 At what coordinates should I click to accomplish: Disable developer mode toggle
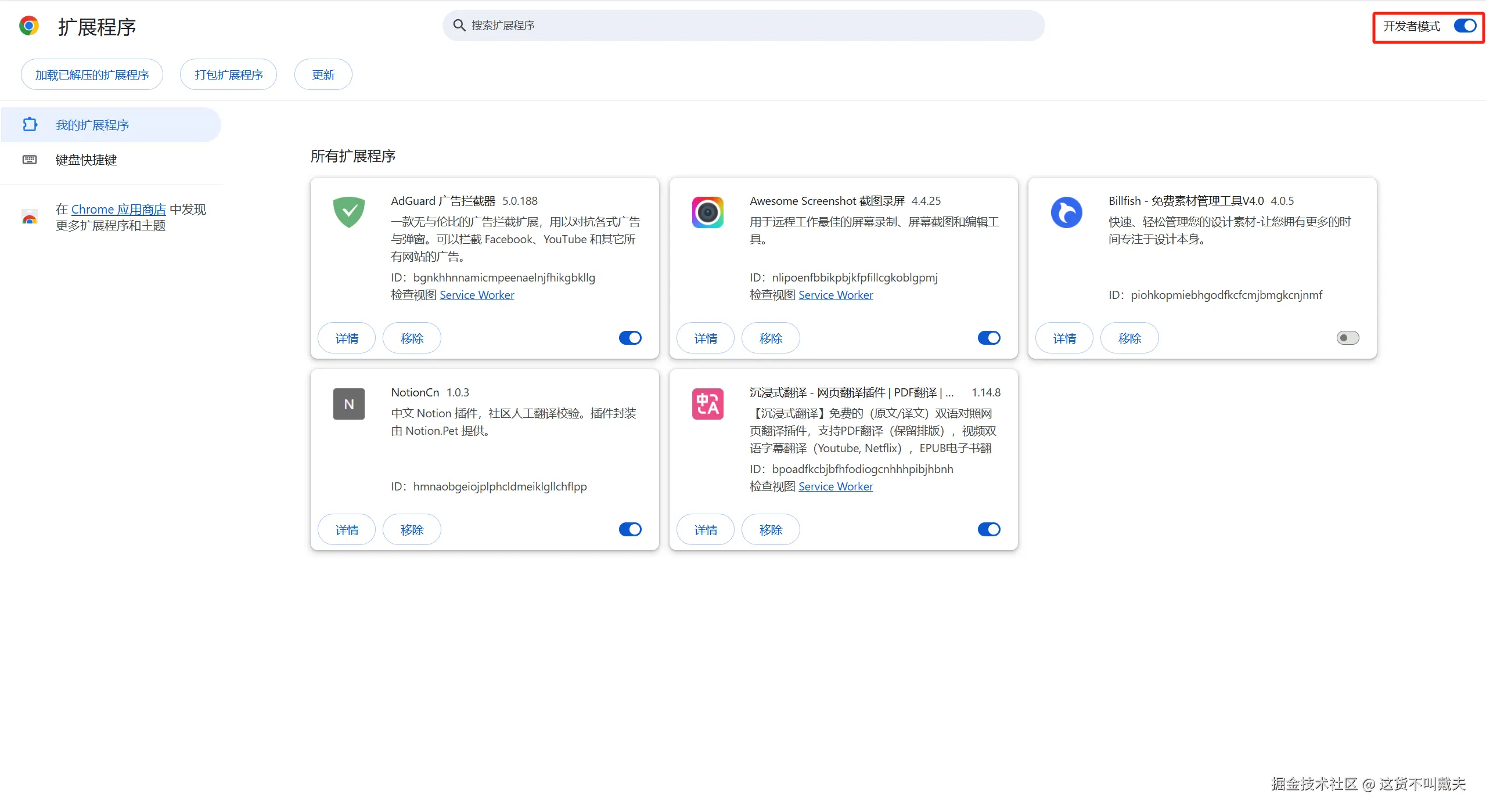pyautogui.click(x=1465, y=26)
